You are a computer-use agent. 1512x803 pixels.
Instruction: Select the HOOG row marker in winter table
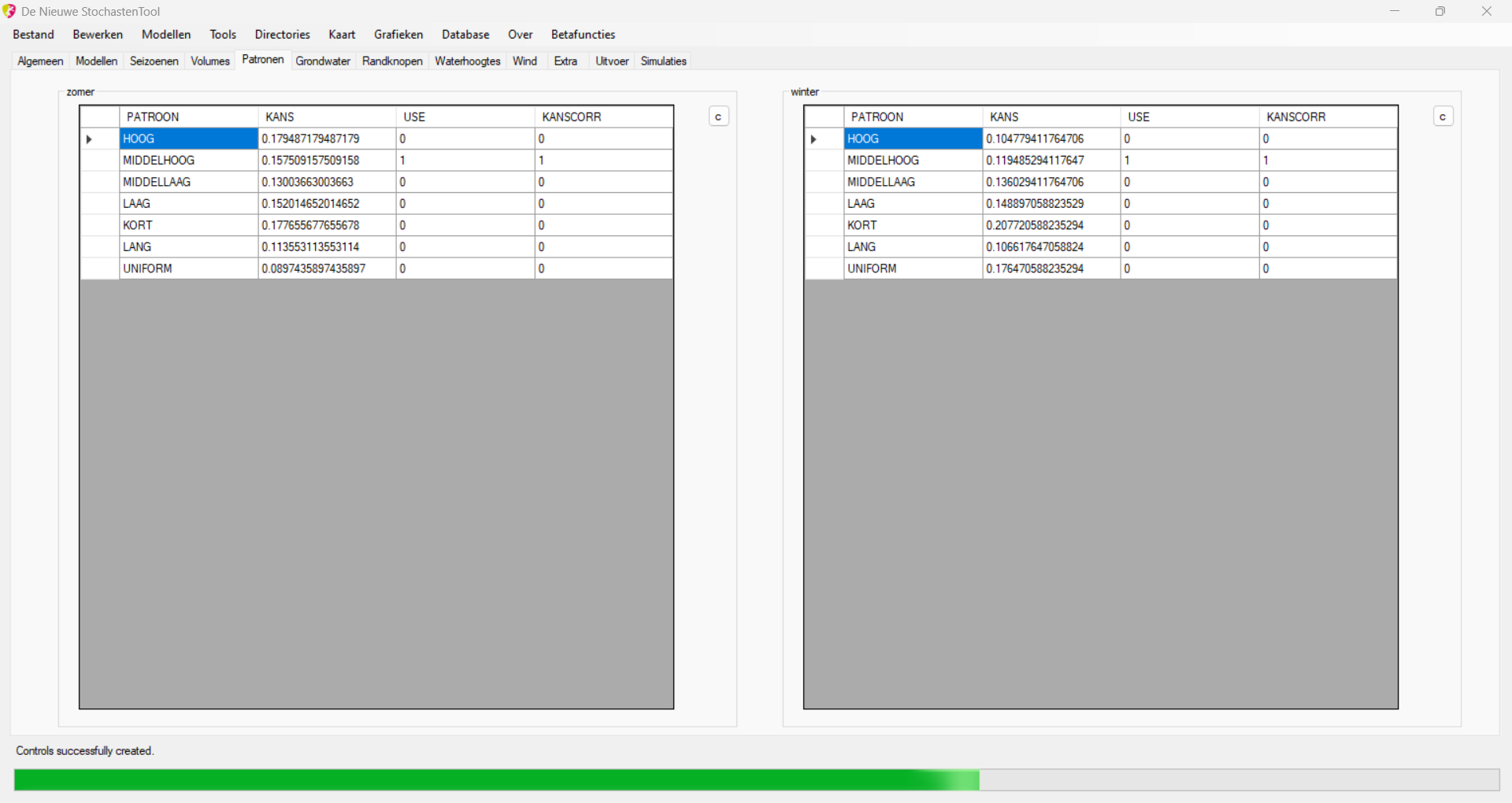[x=825, y=139]
